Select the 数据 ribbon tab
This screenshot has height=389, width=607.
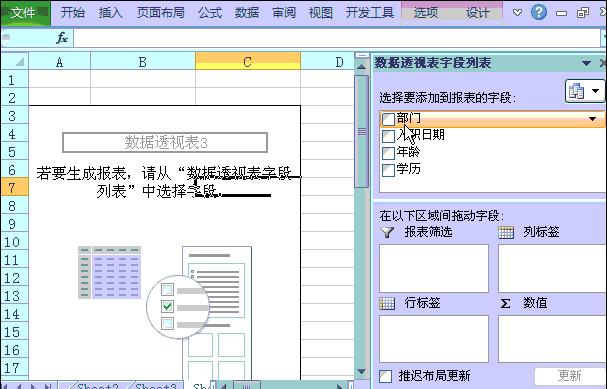pyautogui.click(x=247, y=13)
